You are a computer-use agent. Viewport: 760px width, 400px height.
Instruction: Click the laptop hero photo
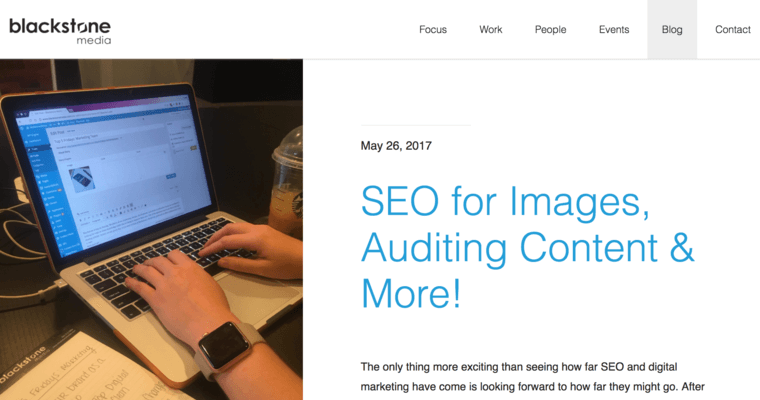click(151, 229)
